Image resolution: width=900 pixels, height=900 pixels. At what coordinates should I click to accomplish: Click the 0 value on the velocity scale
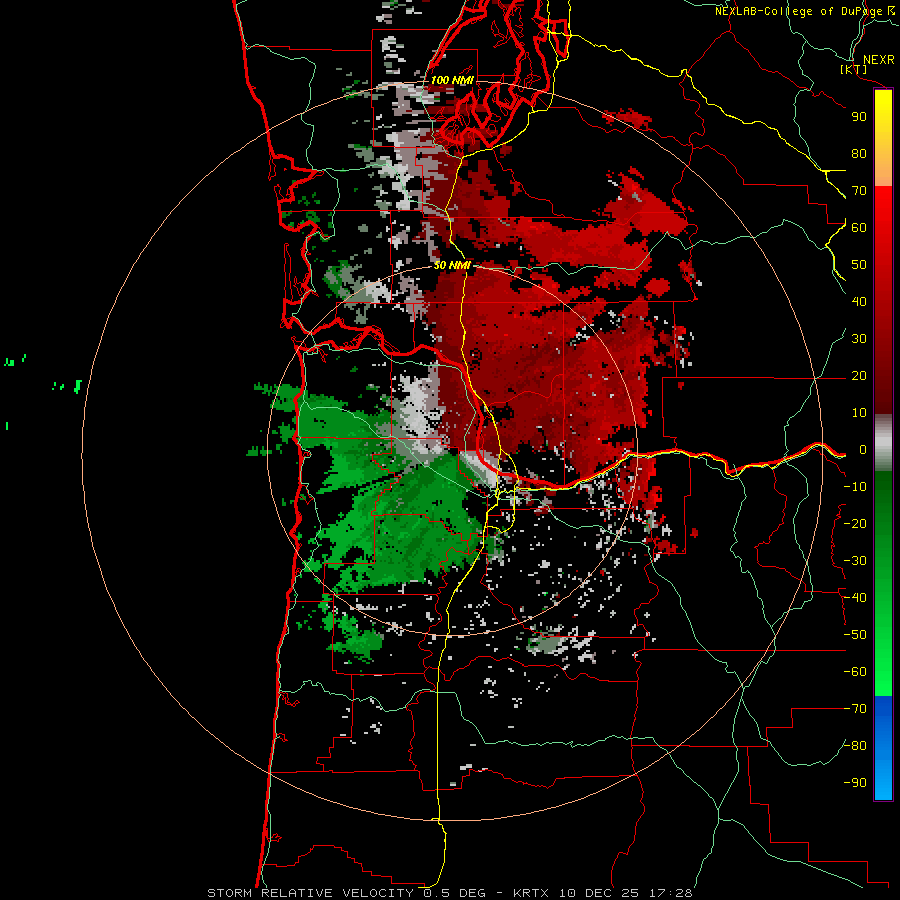pos(863,449)
